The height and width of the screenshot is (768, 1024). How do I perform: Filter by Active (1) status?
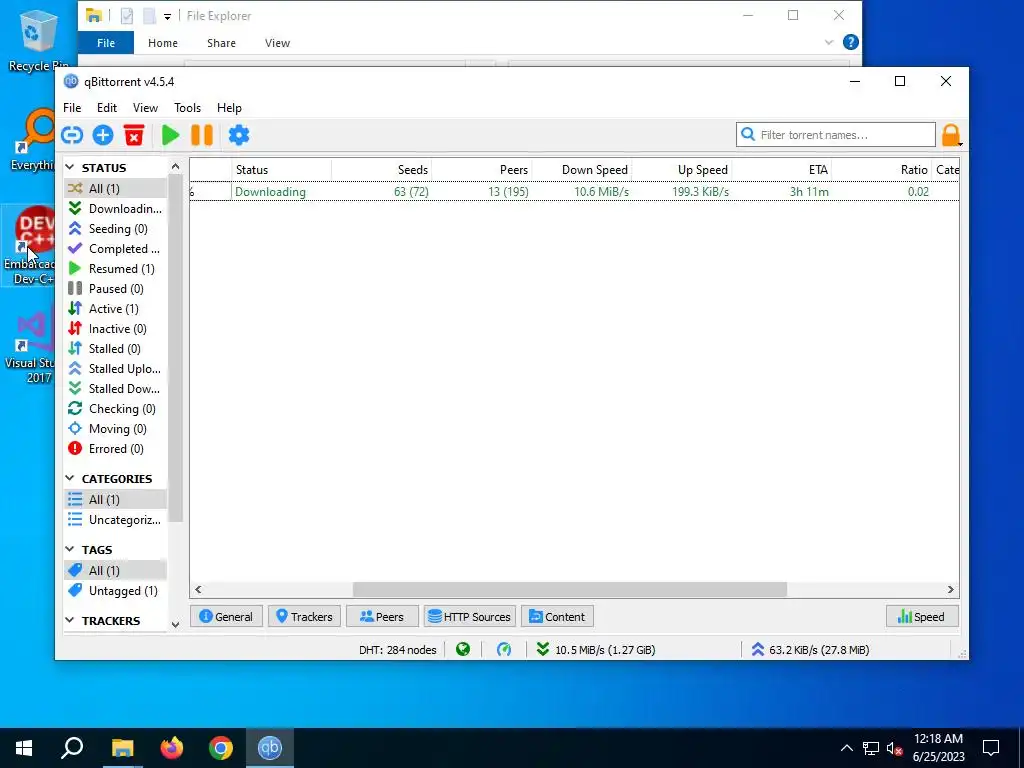click(x=115, y=308)
